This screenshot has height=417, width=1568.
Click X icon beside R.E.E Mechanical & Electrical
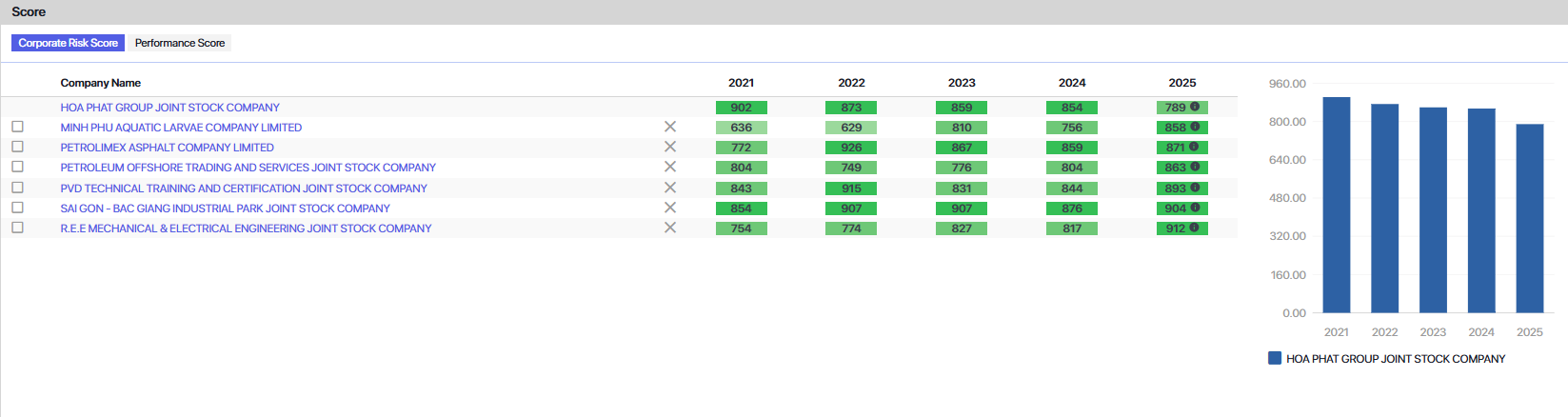670,228
